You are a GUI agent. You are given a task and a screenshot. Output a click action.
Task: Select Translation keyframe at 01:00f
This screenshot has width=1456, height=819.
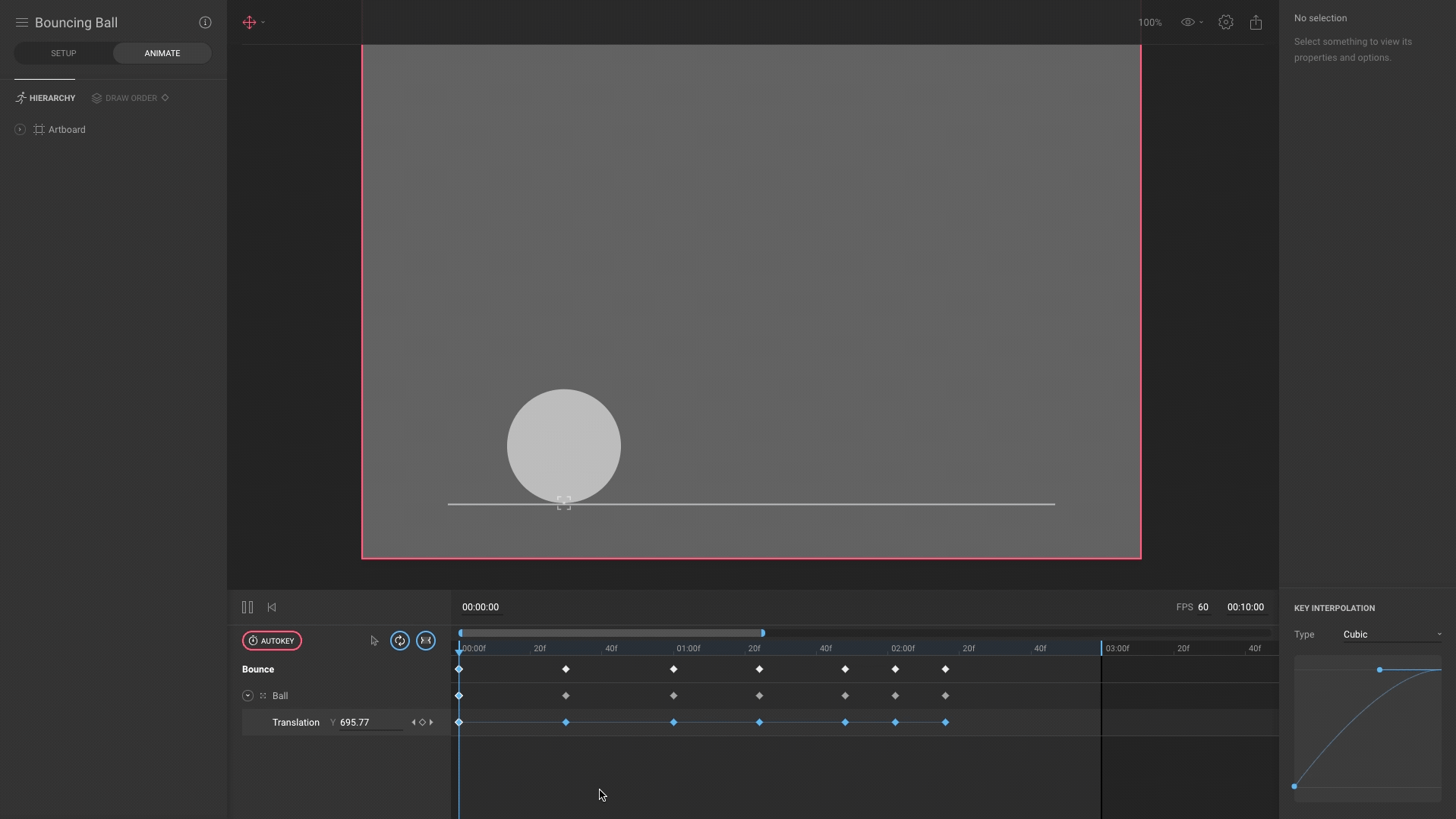673,723
